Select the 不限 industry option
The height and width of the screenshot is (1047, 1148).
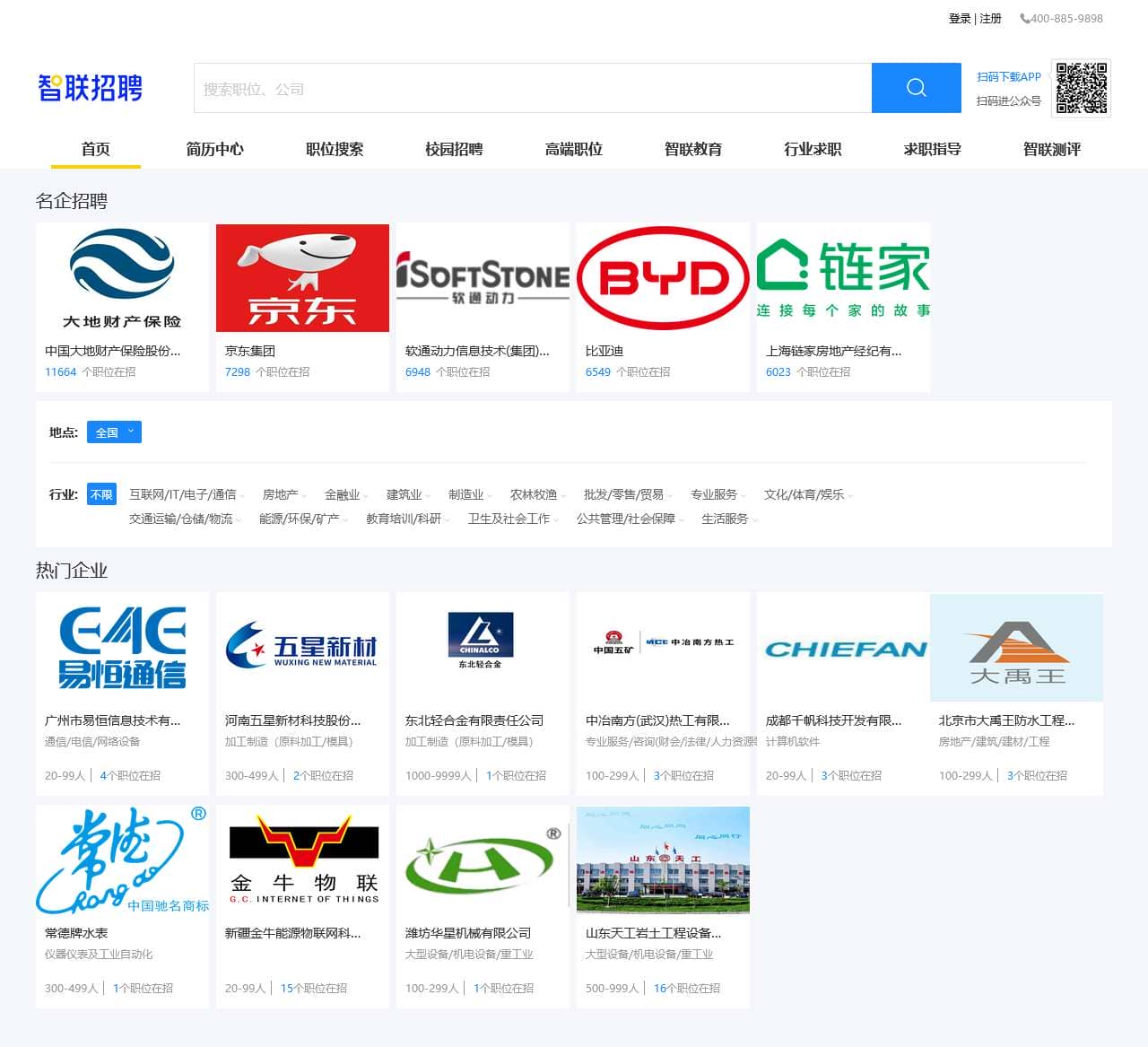tap(101, 494)
